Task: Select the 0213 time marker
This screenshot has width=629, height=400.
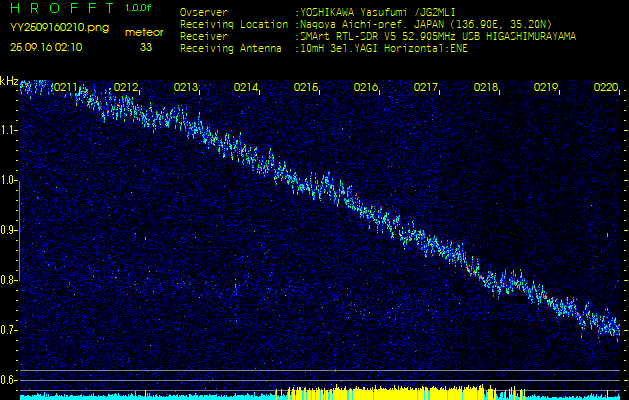Action: coord(186,88)
